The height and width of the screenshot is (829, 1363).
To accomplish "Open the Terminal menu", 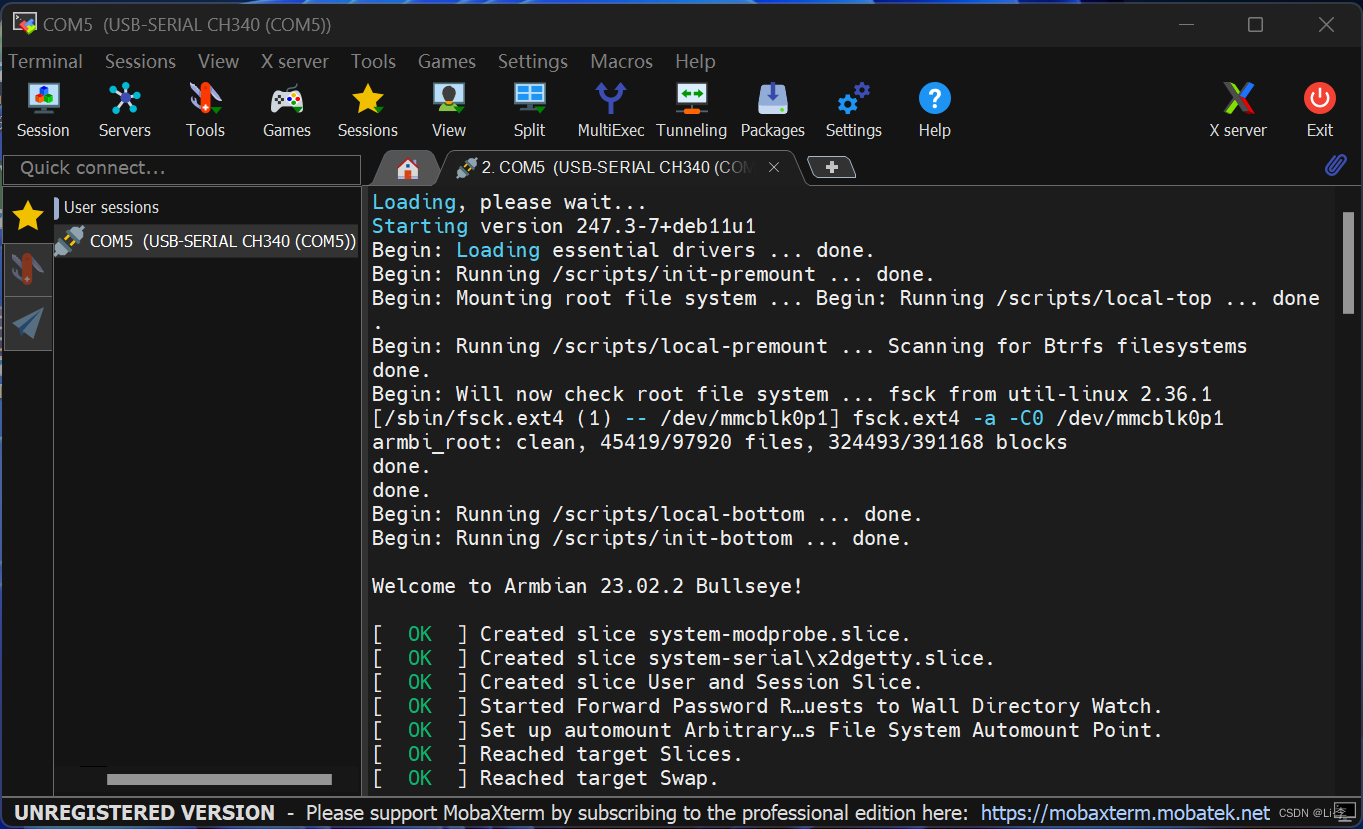I will 45,61.
